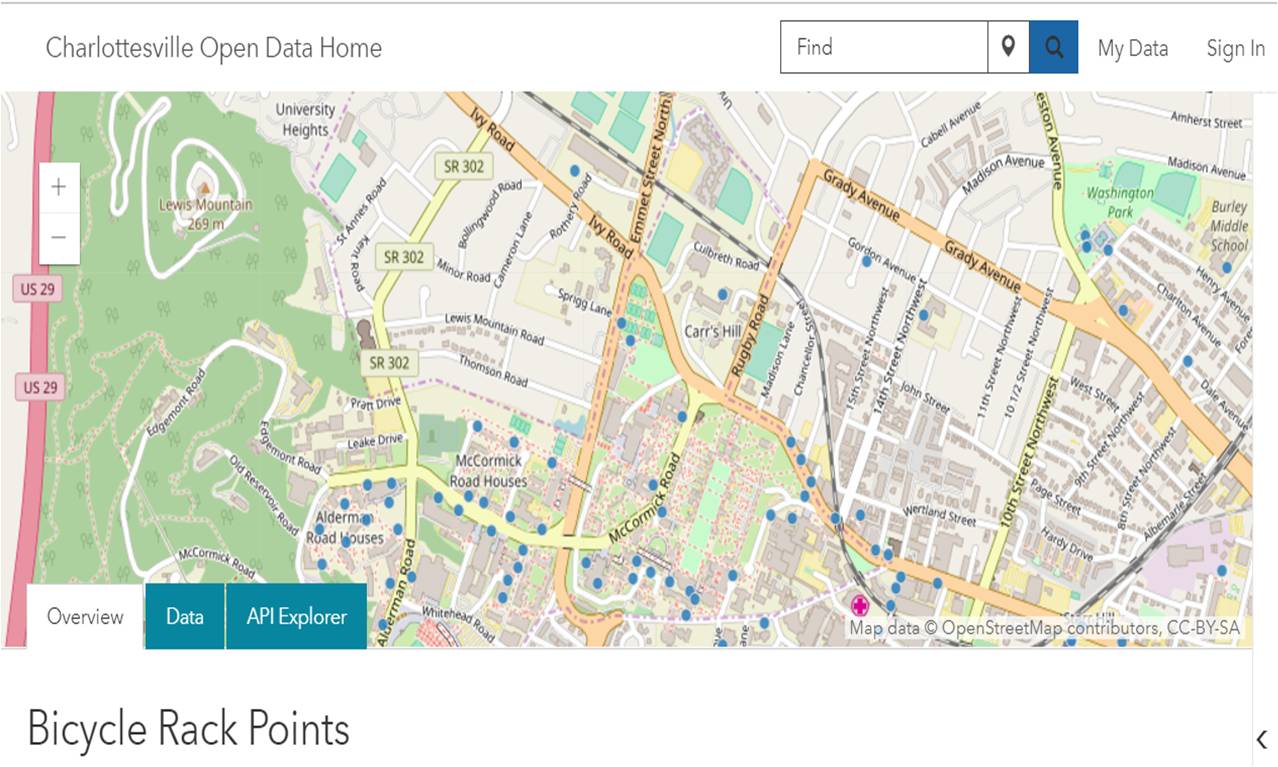The height and width of the screenshot is (767, 1278).
Task: Click the Sign In link
Action: pos(1235,48)
